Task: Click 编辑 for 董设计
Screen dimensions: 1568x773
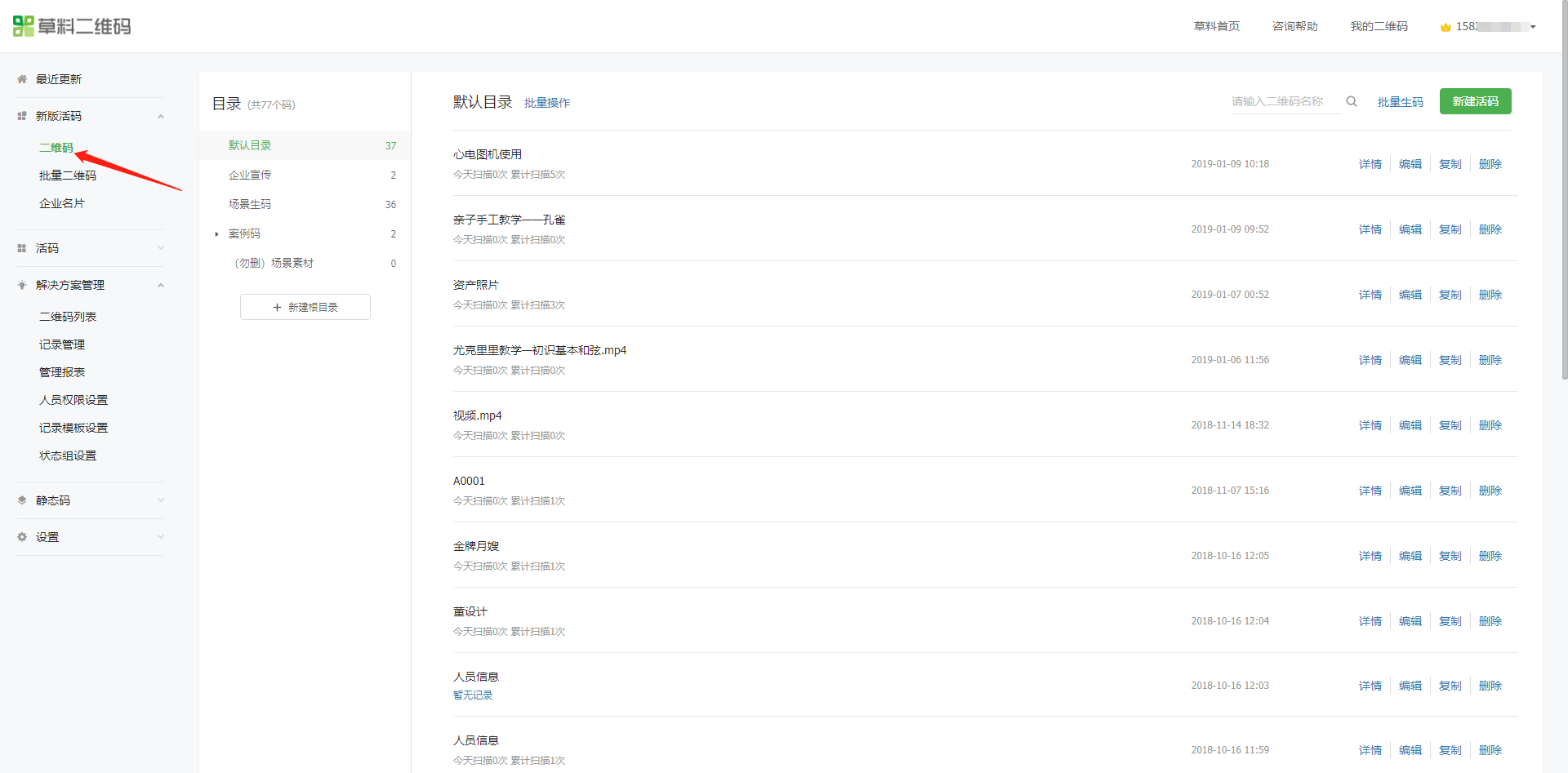Action: point(1410,621)
